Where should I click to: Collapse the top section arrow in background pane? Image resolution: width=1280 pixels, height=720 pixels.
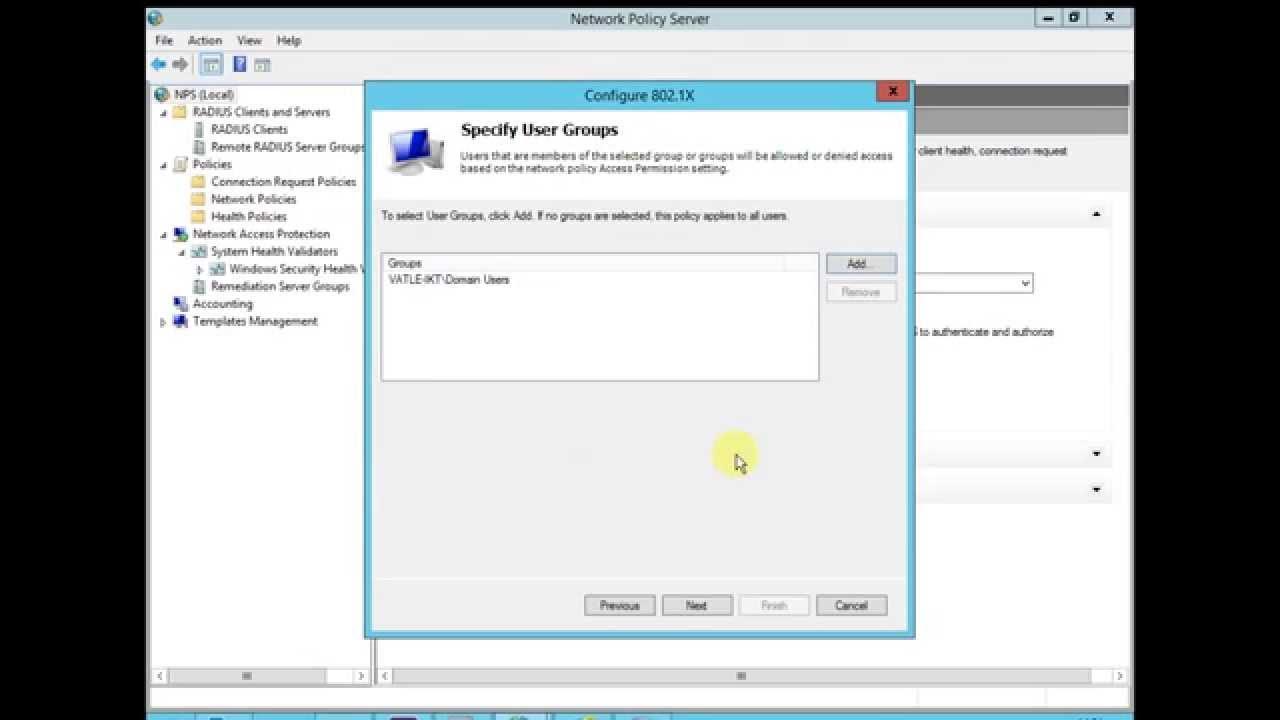pyautogui.click(x=1096, y=214)
